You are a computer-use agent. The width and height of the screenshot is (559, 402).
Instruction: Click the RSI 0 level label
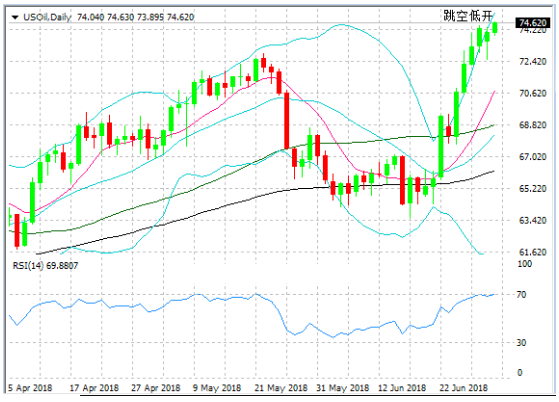[x=520, y=372]
